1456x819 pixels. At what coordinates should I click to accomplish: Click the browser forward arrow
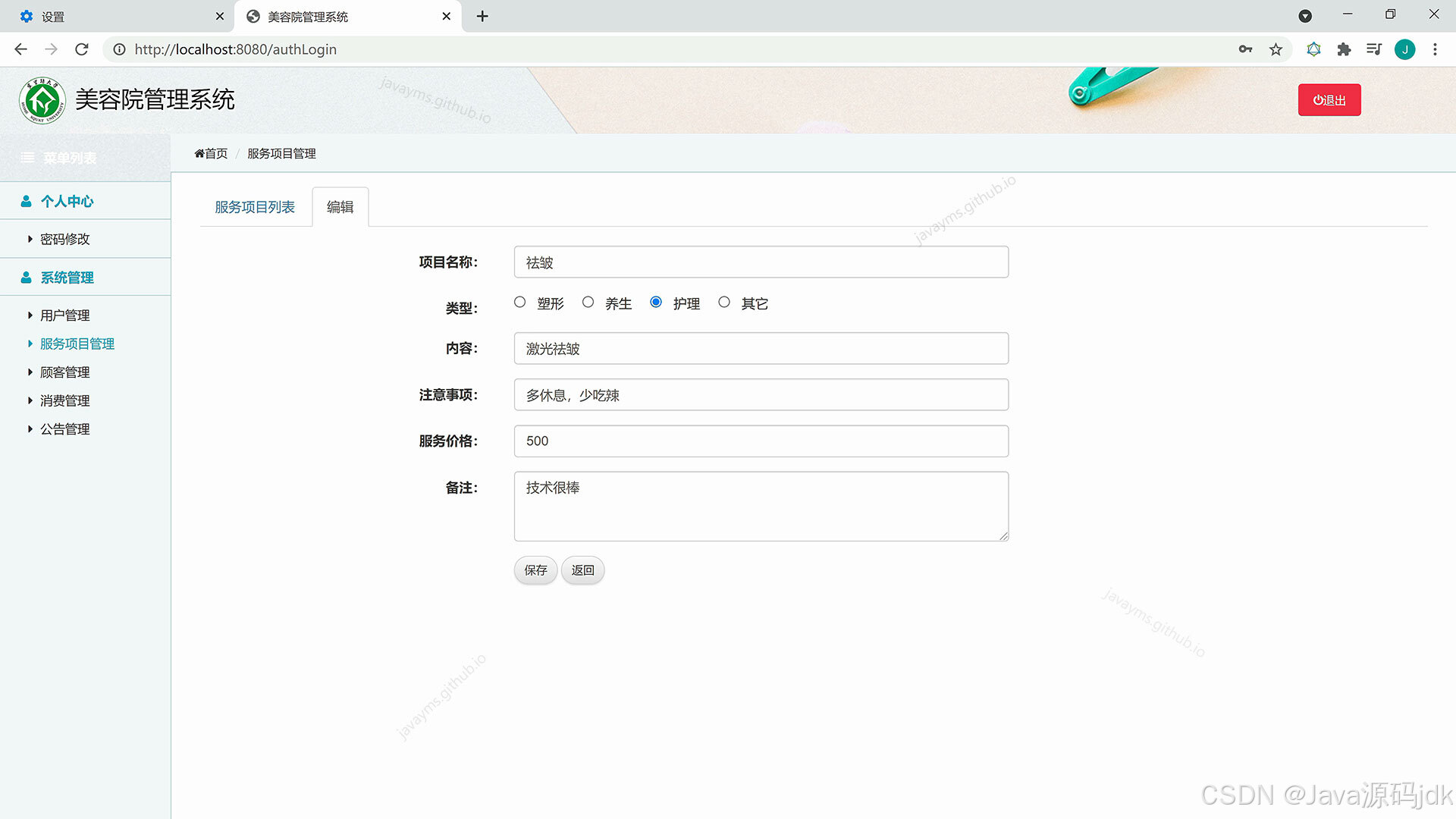(x=51, y=49)
